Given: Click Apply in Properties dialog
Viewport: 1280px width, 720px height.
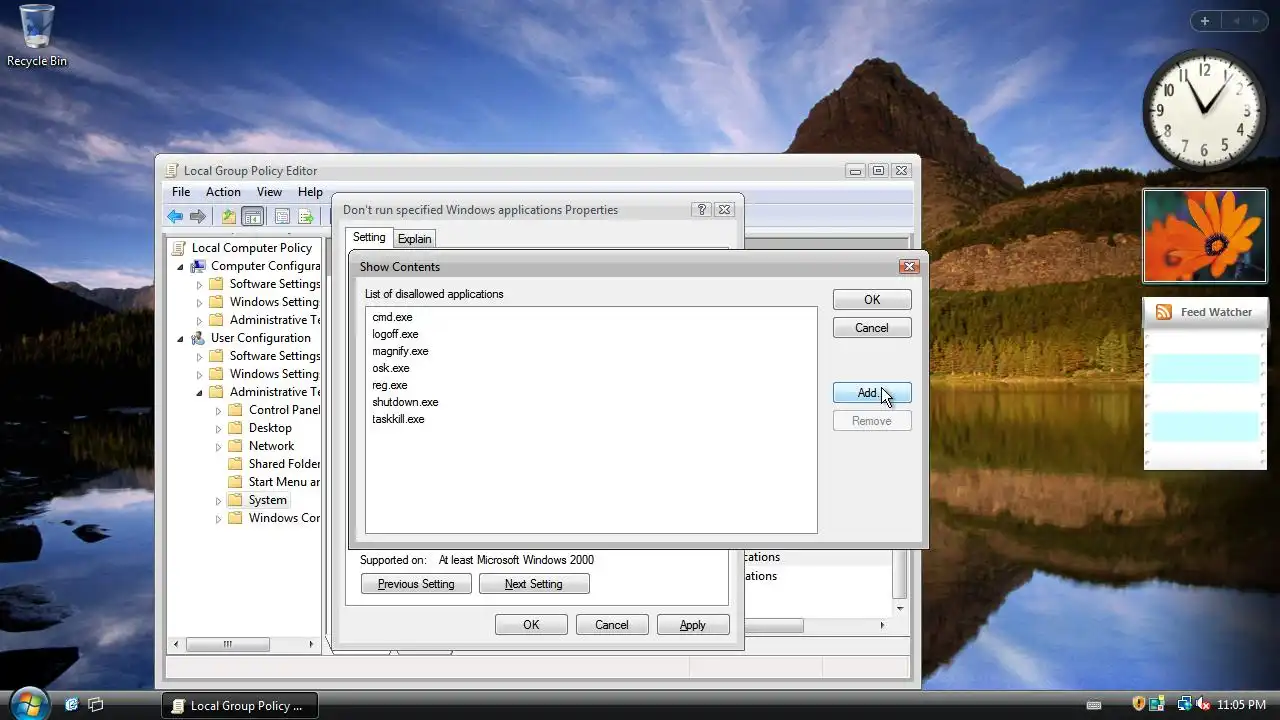Looking at the screenshot, I should click(693, 625).
